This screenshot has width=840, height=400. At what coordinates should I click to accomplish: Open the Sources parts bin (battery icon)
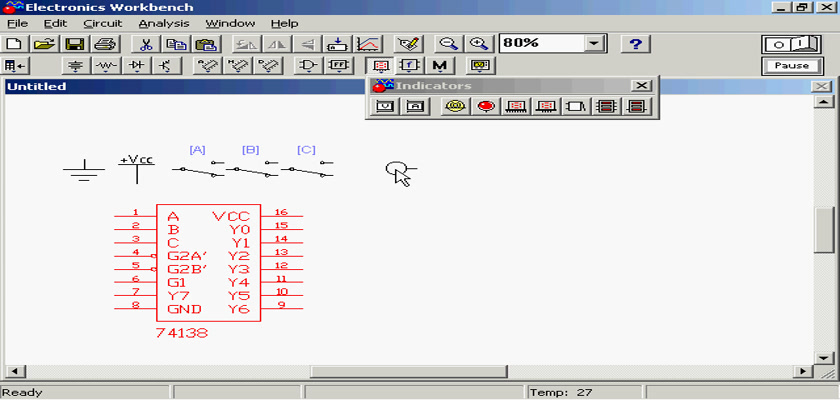[x=77, y=65]
